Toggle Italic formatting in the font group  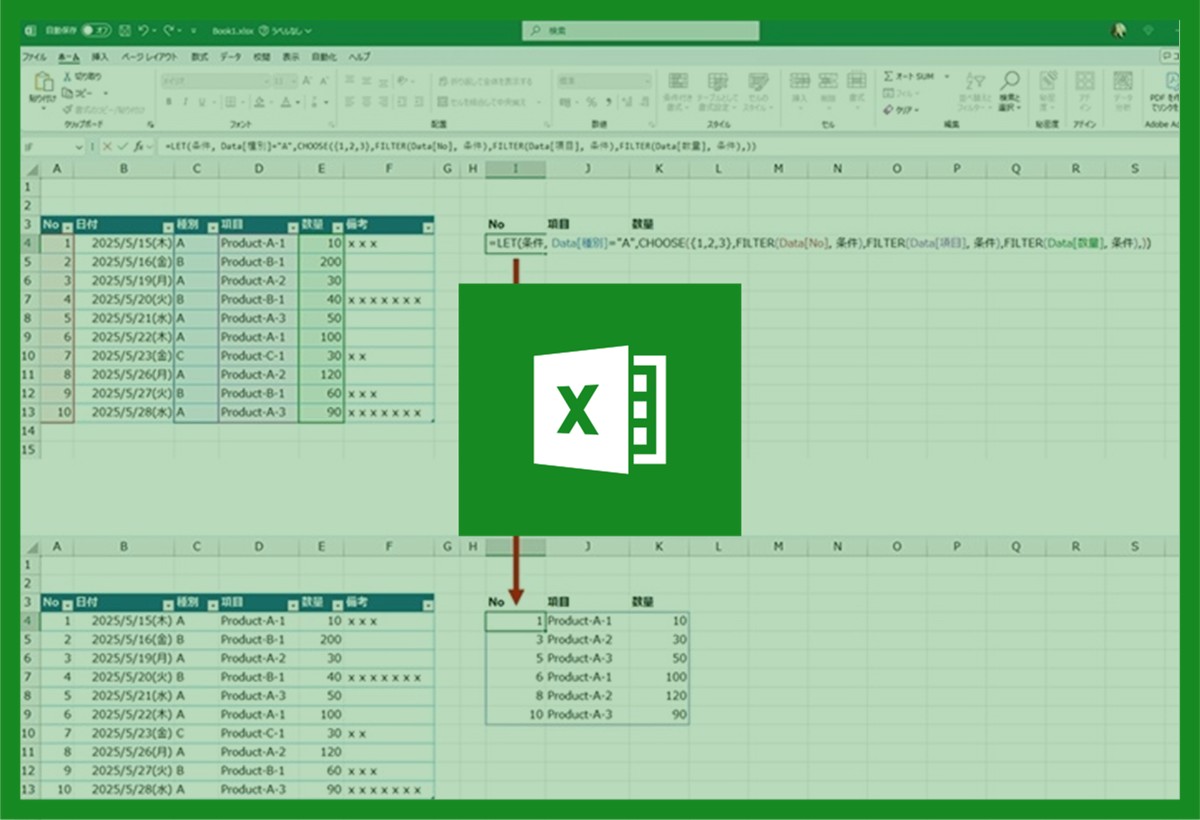click(x=185, y=102)
